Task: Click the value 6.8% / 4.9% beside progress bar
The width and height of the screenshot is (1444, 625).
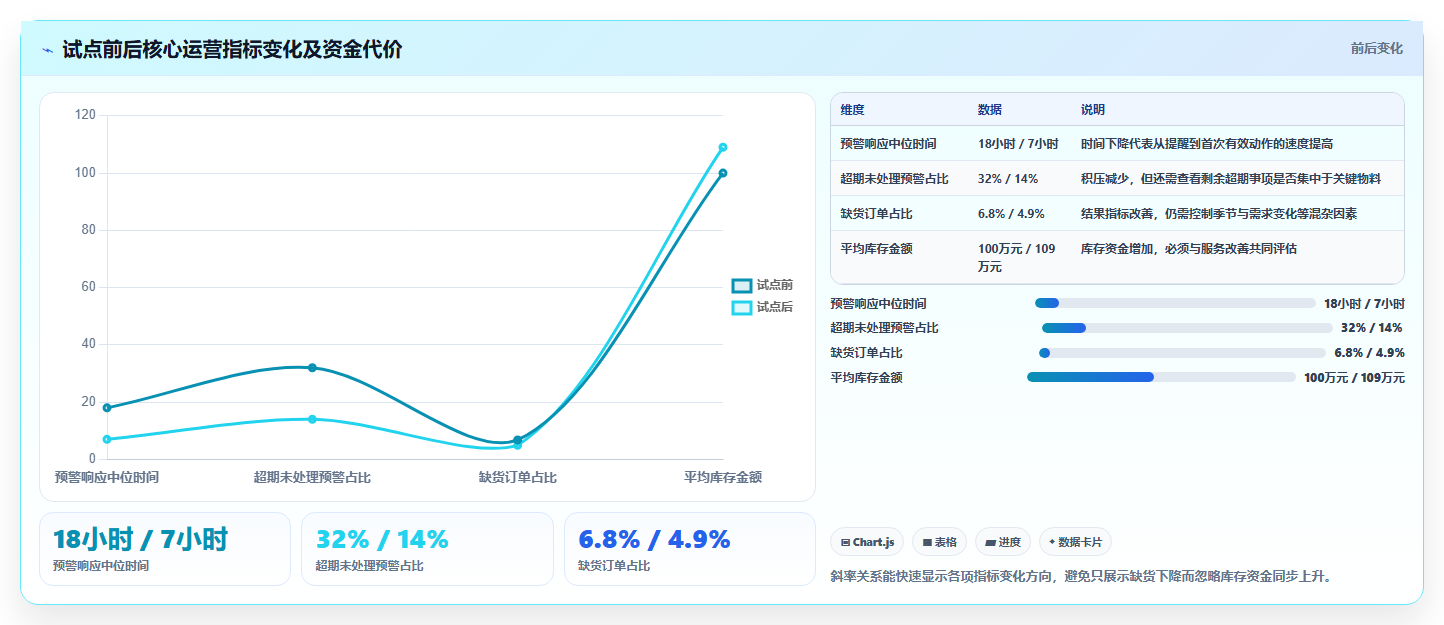Action: tap(1369, 353)
